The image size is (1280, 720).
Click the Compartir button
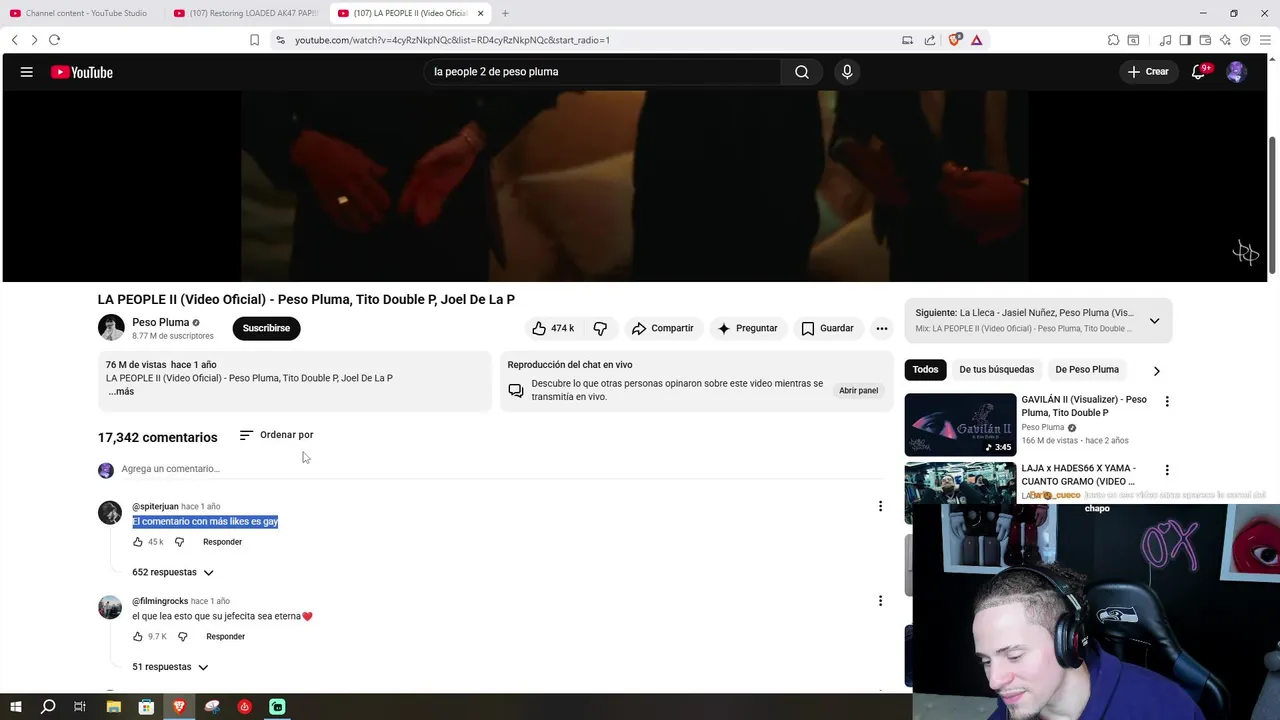662,328
